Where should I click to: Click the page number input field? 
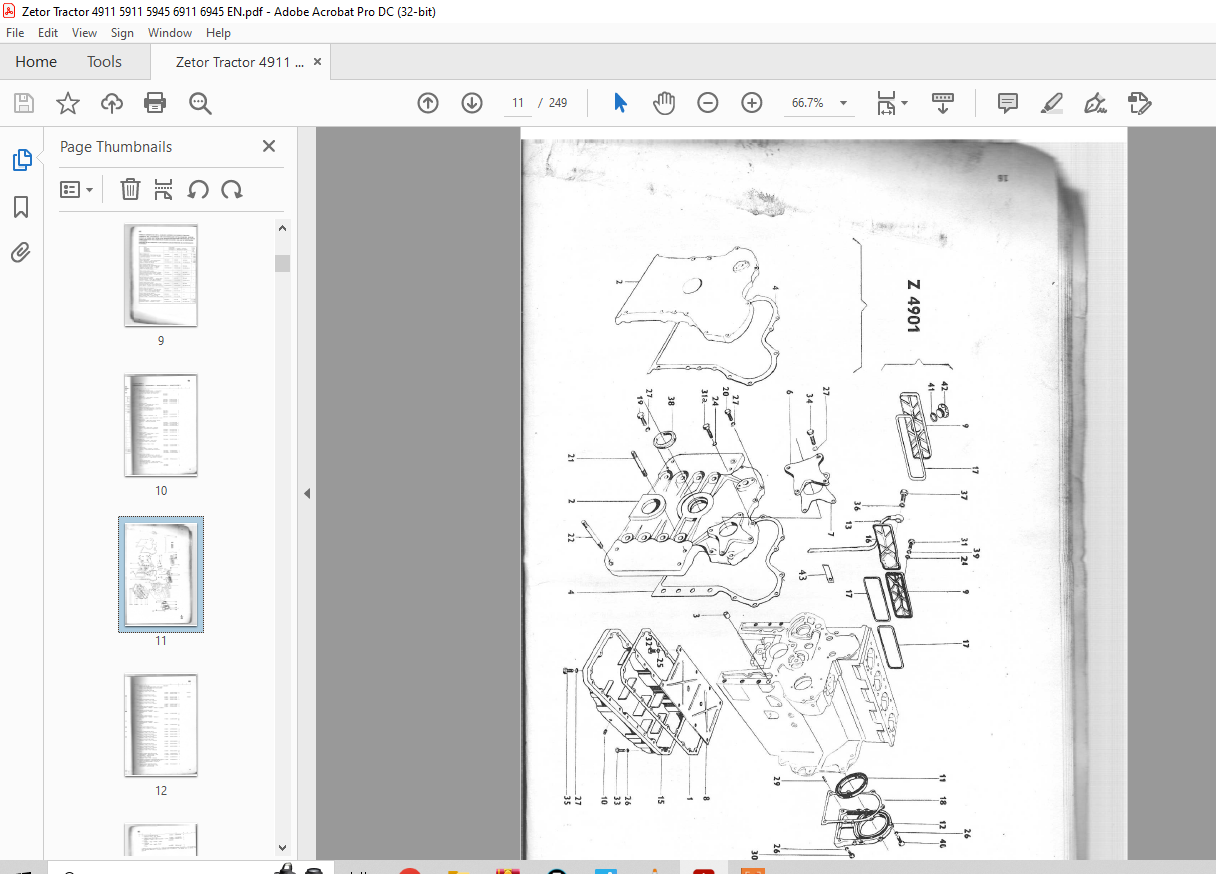(518, 103)
